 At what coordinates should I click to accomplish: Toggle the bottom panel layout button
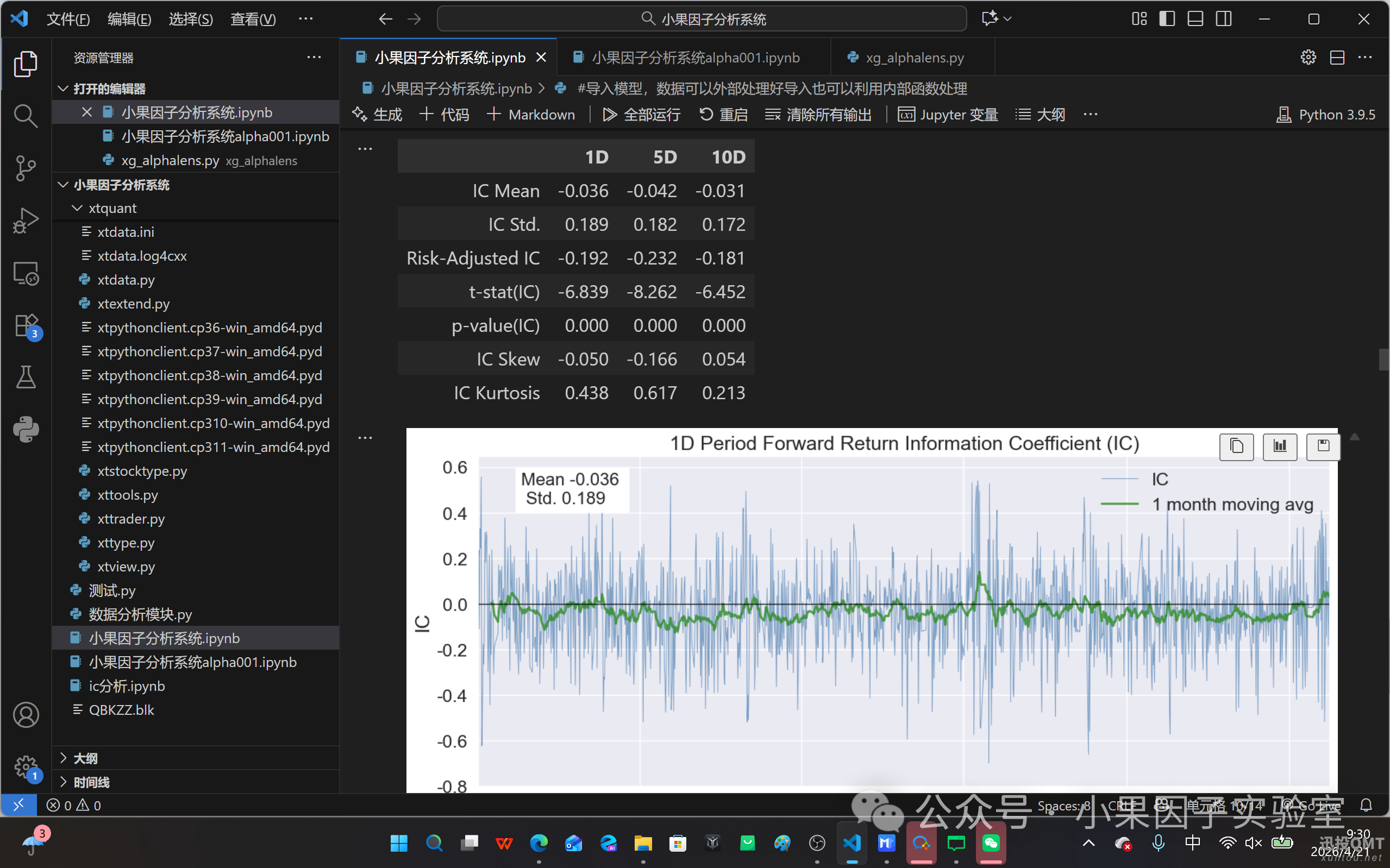(1195, 19)
